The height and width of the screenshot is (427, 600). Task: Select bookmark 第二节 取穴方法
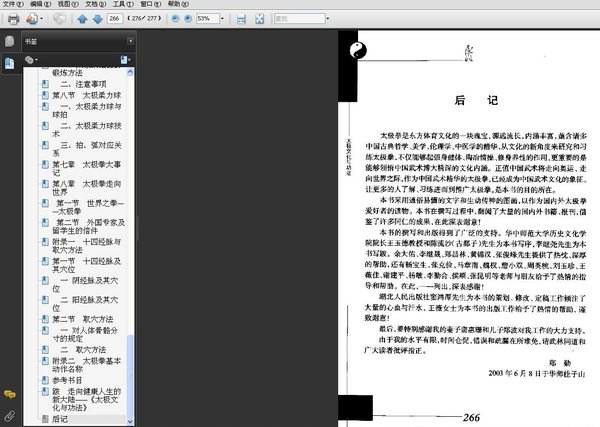click(x=83, y=319)
